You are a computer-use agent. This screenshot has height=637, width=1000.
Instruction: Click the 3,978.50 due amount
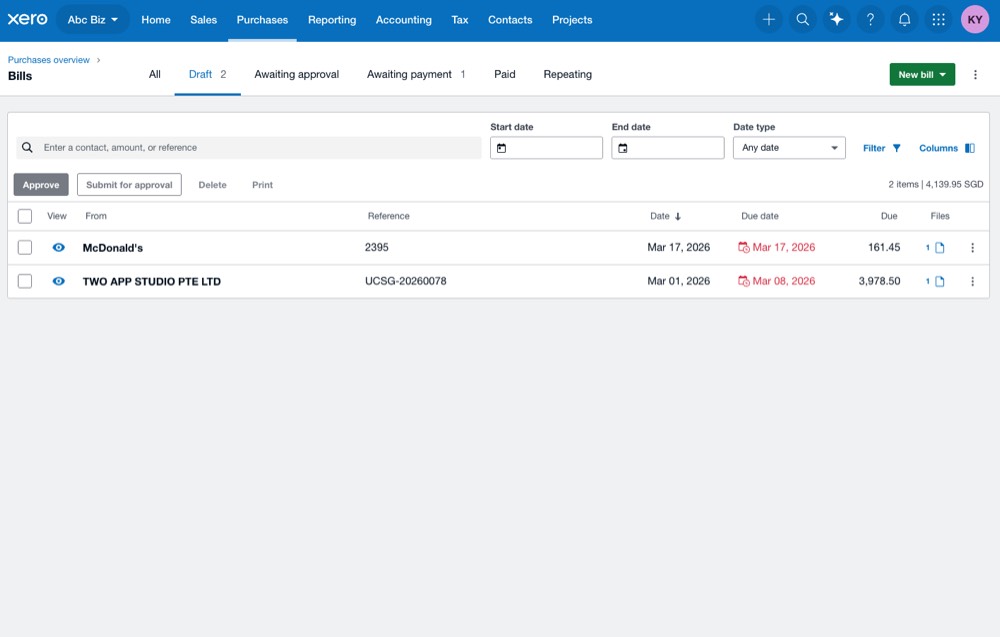coord(879,281)
